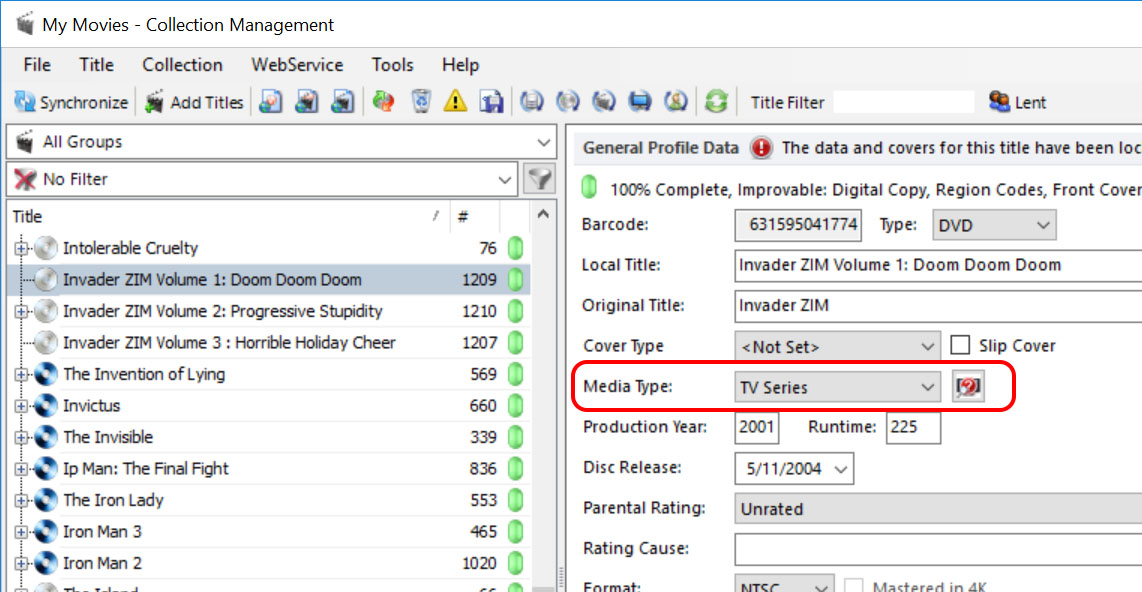Open the Help menu
This screenshot has height=592, width=1142.
pos(460,65)
